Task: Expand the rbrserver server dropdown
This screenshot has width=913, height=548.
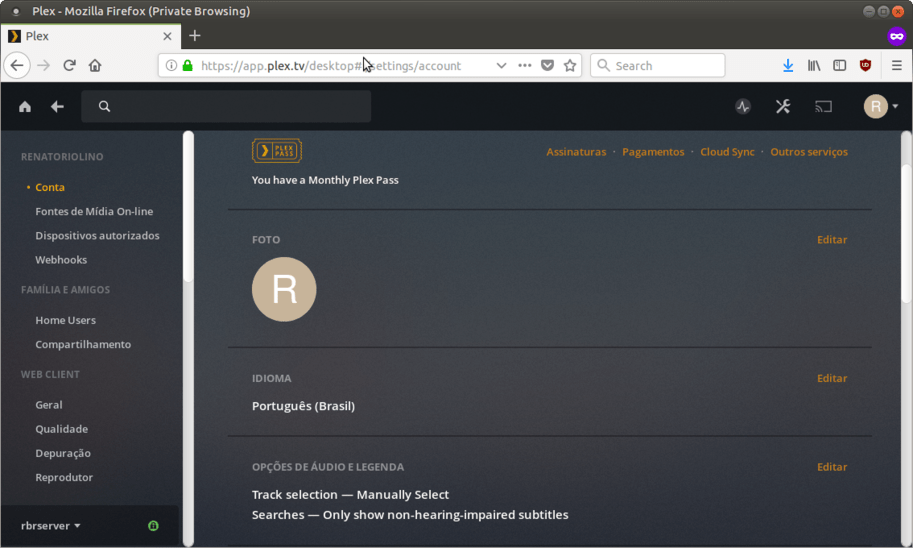Action: pyautogui.click(x=51, y=526)
